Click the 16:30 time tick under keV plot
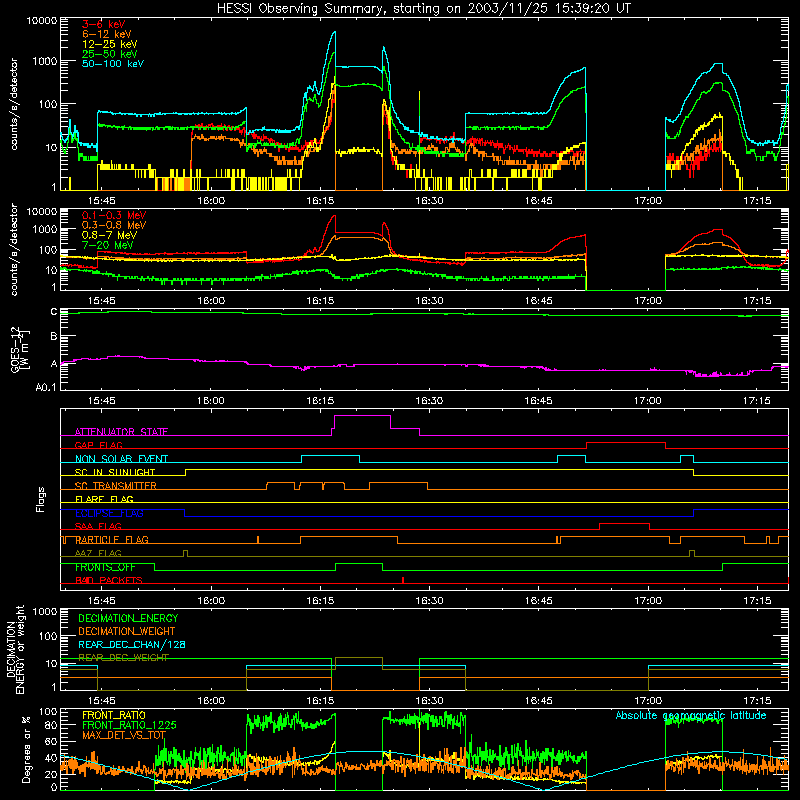The height and width of the screenshot is (800, 800). click(429, 201)
